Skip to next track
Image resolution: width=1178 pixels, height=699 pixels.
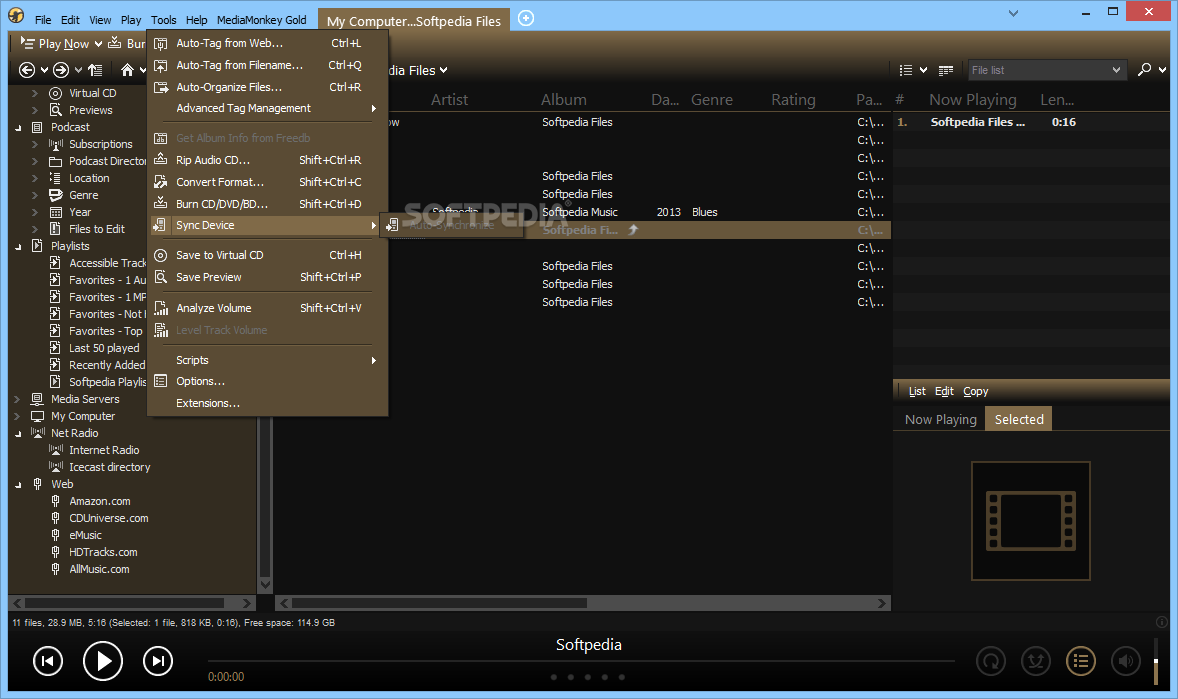[x=158, y=661]
